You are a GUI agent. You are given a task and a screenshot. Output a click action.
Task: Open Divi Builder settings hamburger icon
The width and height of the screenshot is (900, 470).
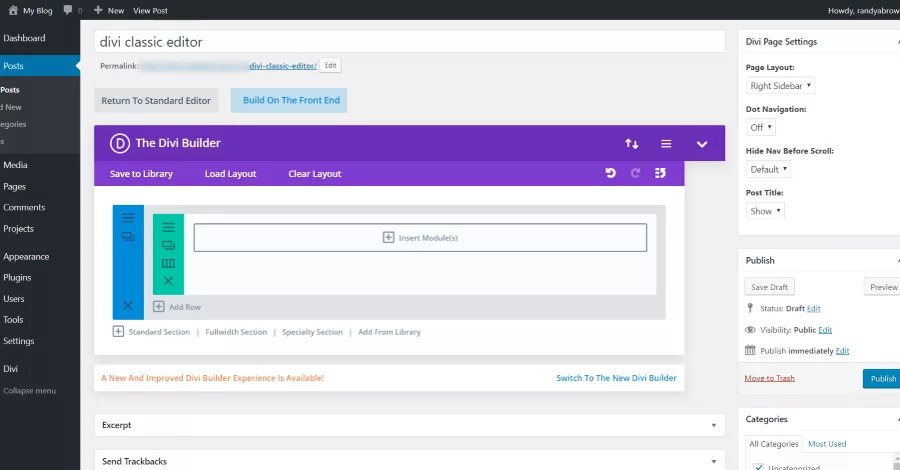click(666, 143)
